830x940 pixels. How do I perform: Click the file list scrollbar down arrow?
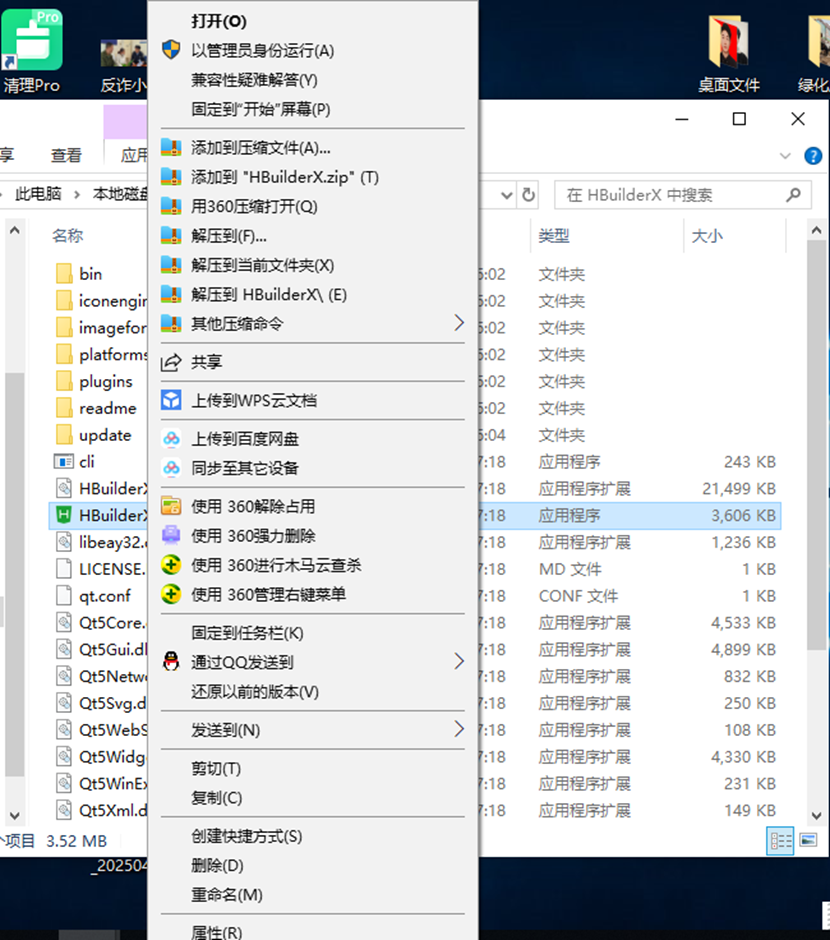816,815
